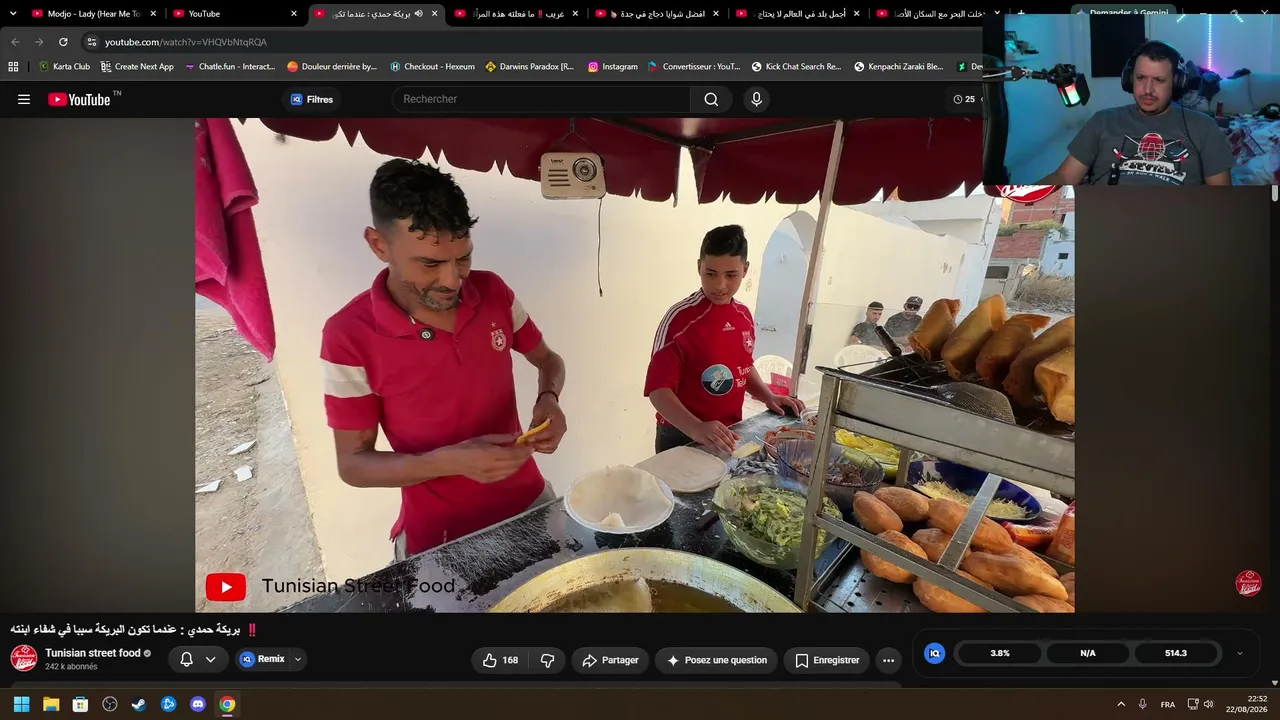Screen dimensions: 1280x720
Task: Open the Convertisseur YouTube bookmark
Action: coord(694,67)
